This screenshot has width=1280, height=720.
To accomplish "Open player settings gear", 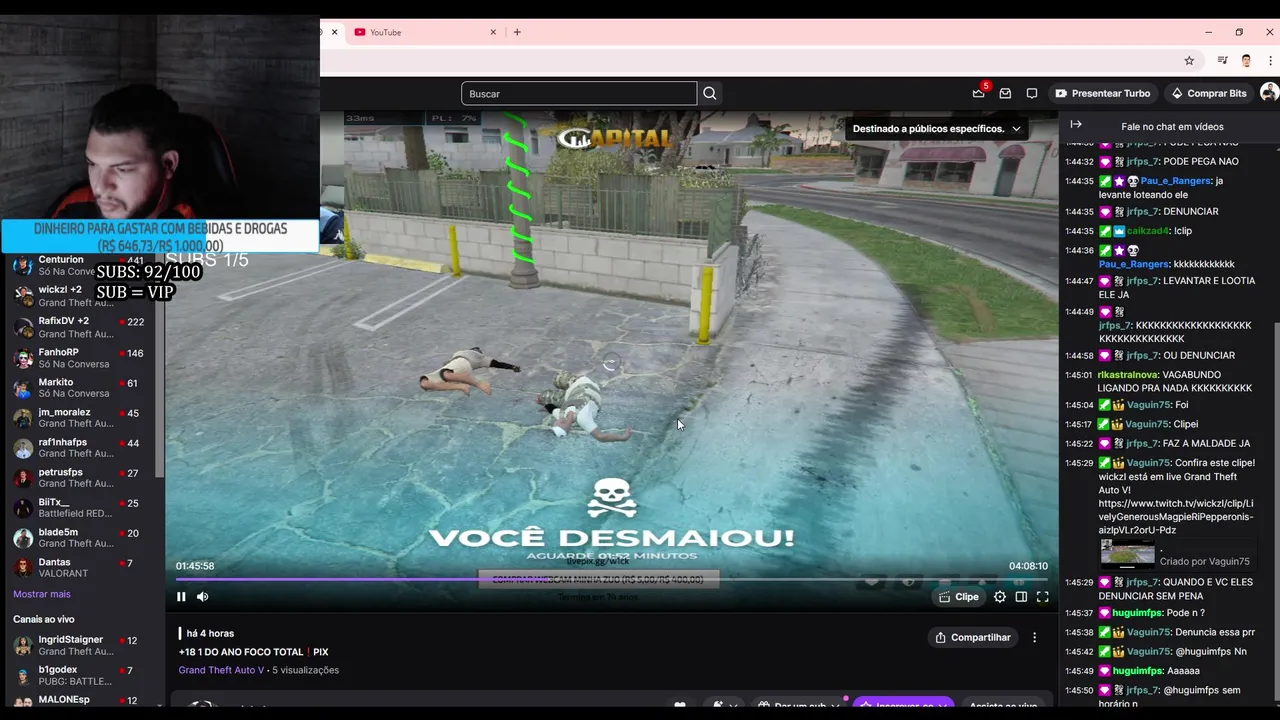I will click(1000, 597).
